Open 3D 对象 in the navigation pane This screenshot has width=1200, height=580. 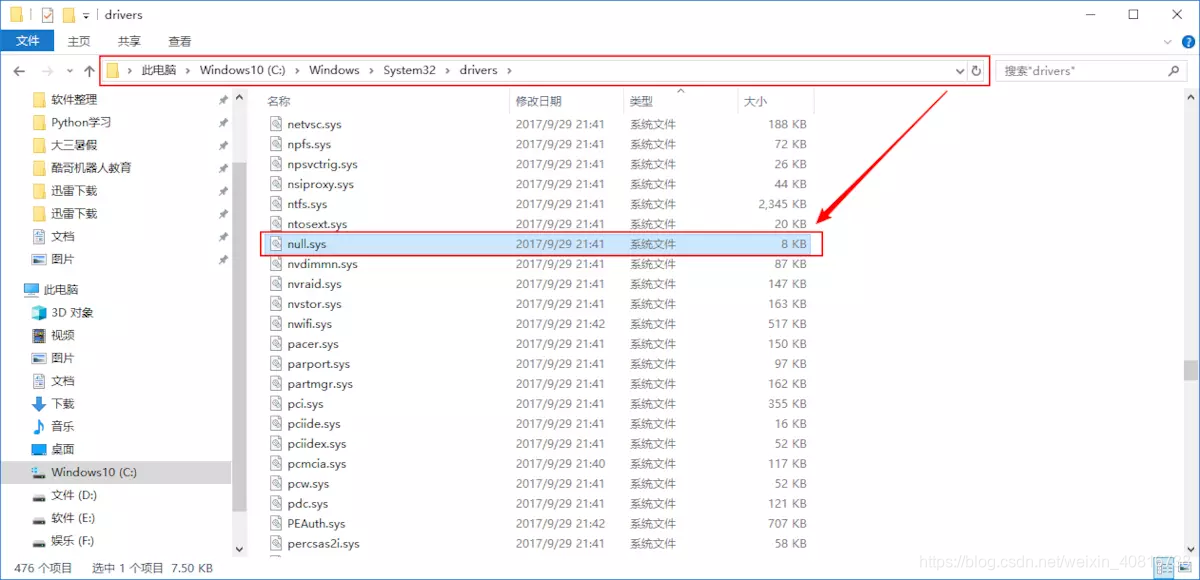(x=72, y=312)
